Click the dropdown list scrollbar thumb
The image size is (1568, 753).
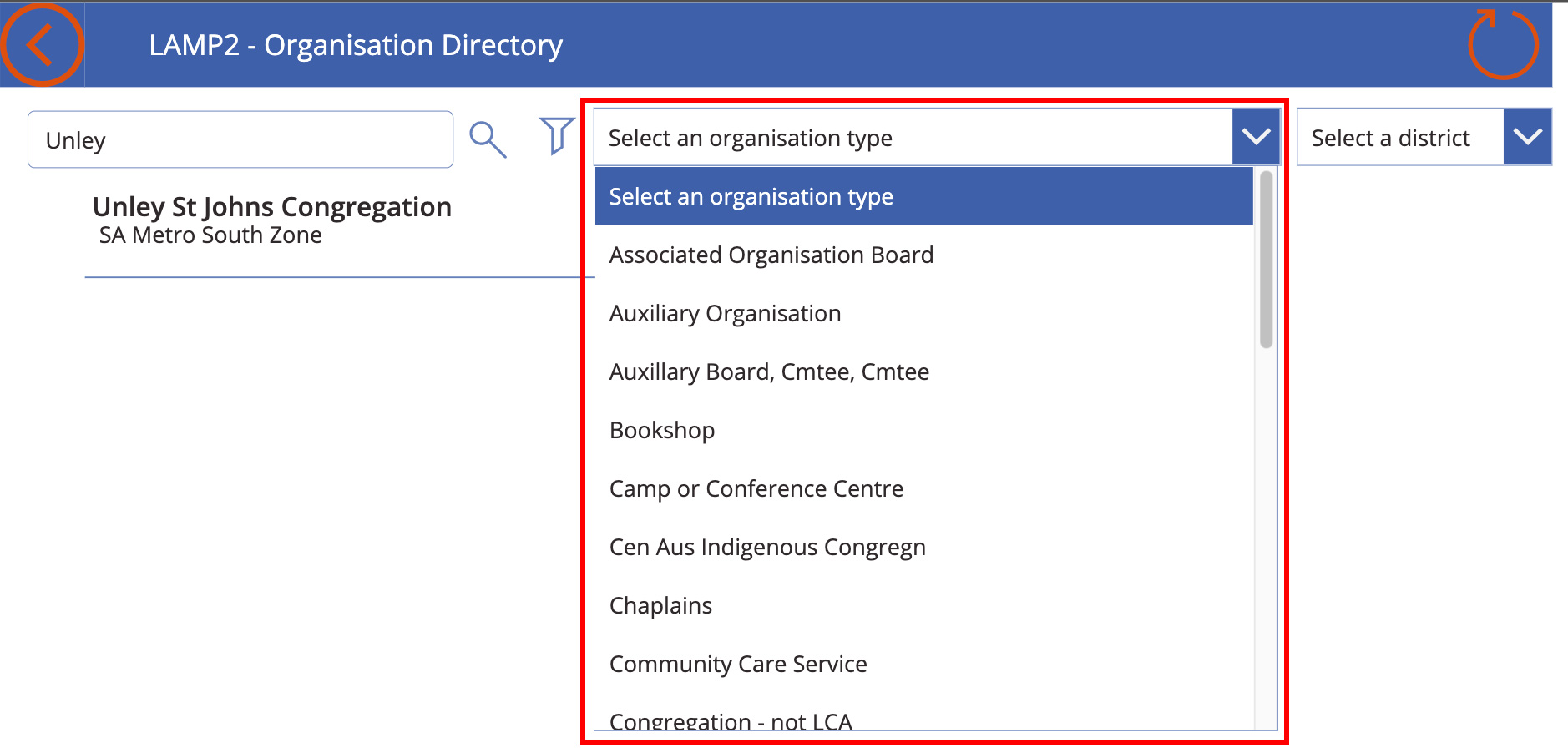[1266, 259]
